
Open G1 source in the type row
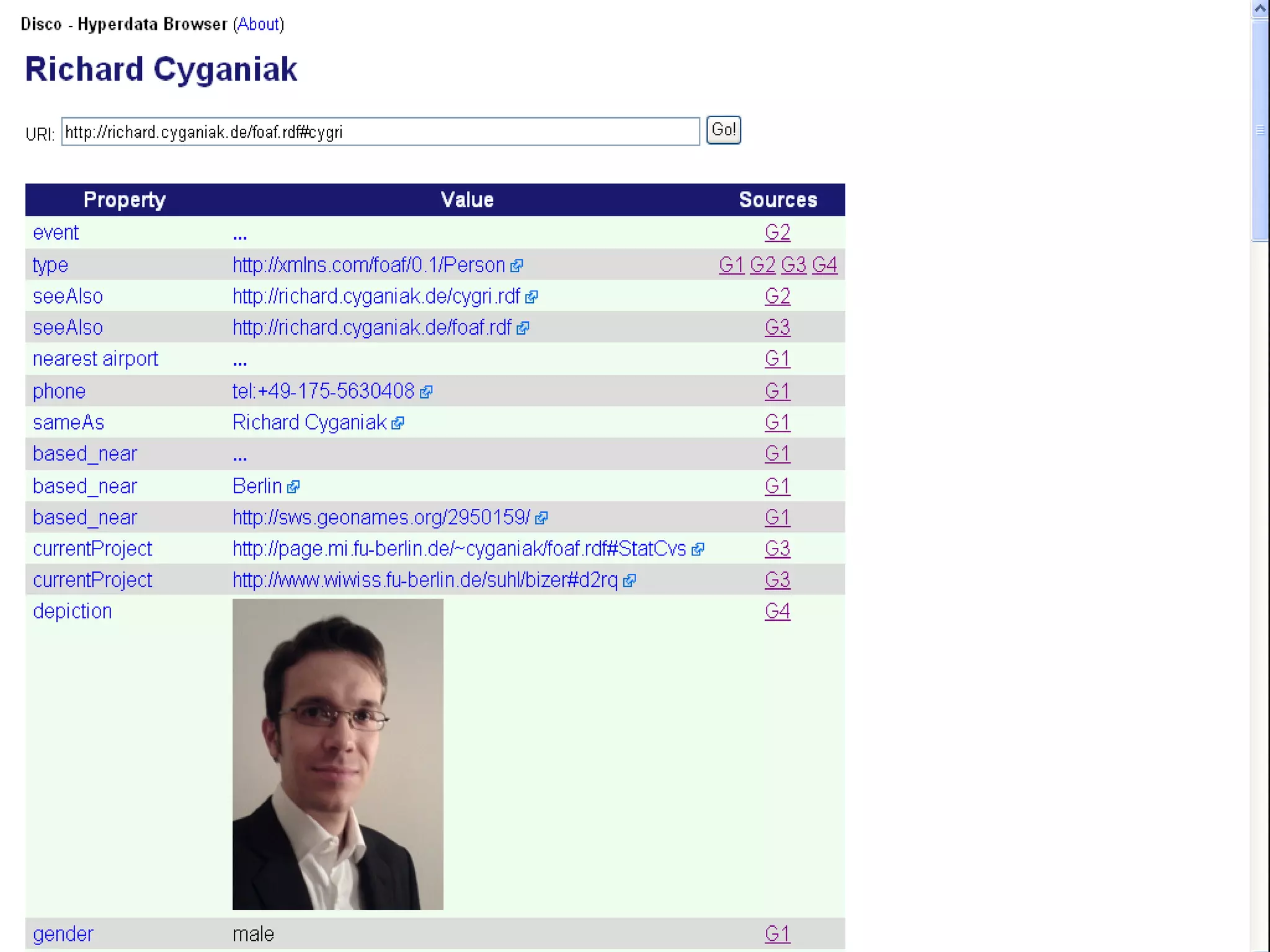732,265
